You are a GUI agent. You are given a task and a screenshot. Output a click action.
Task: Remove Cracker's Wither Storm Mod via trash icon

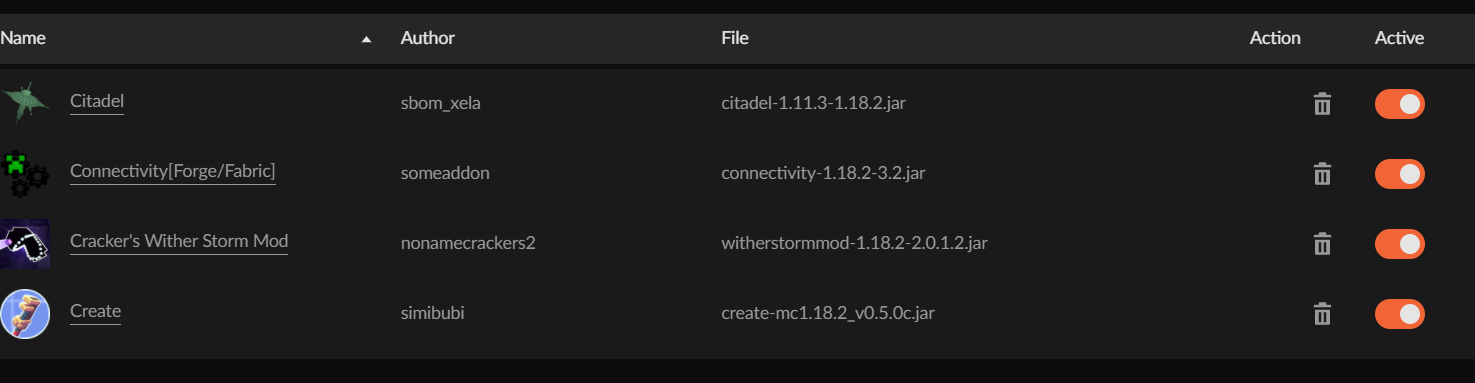point(1322,244)
